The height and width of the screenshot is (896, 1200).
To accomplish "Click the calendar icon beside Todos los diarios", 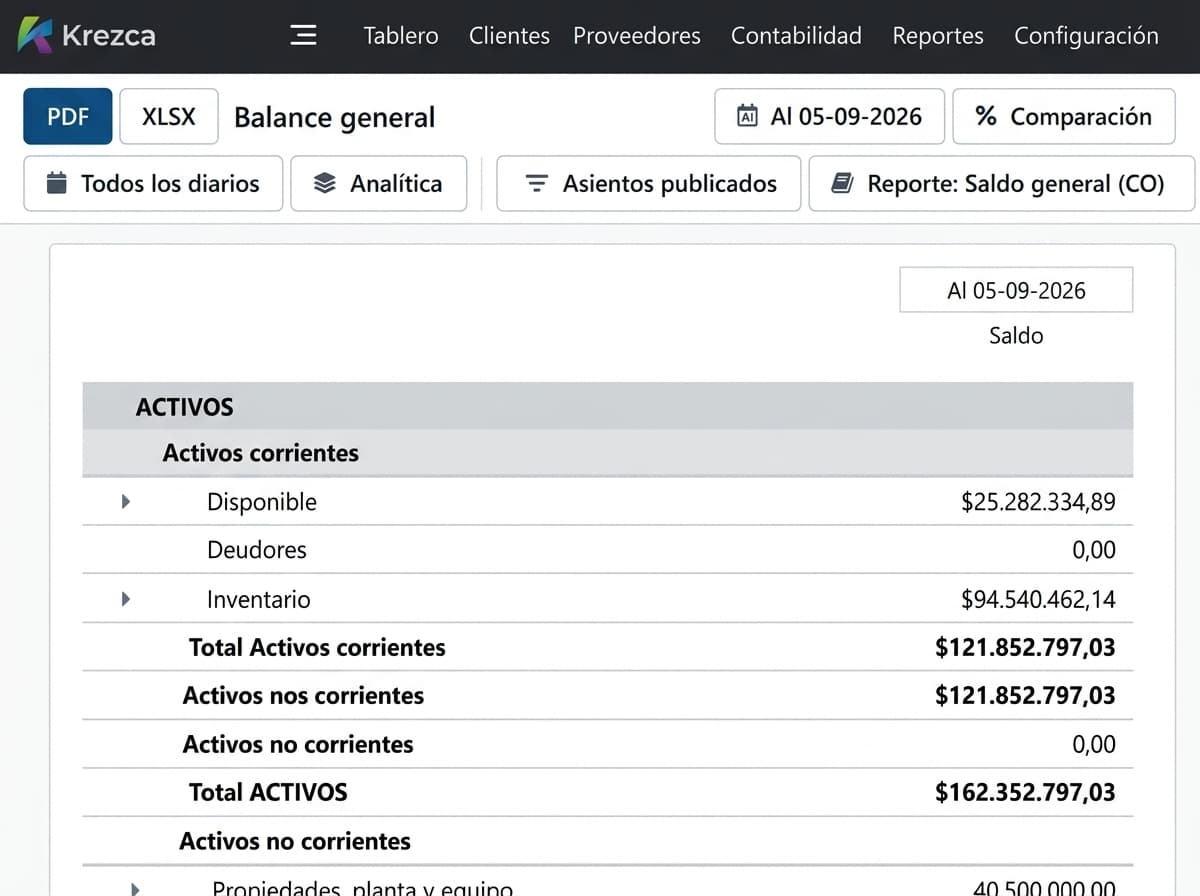I will (57, 184).
